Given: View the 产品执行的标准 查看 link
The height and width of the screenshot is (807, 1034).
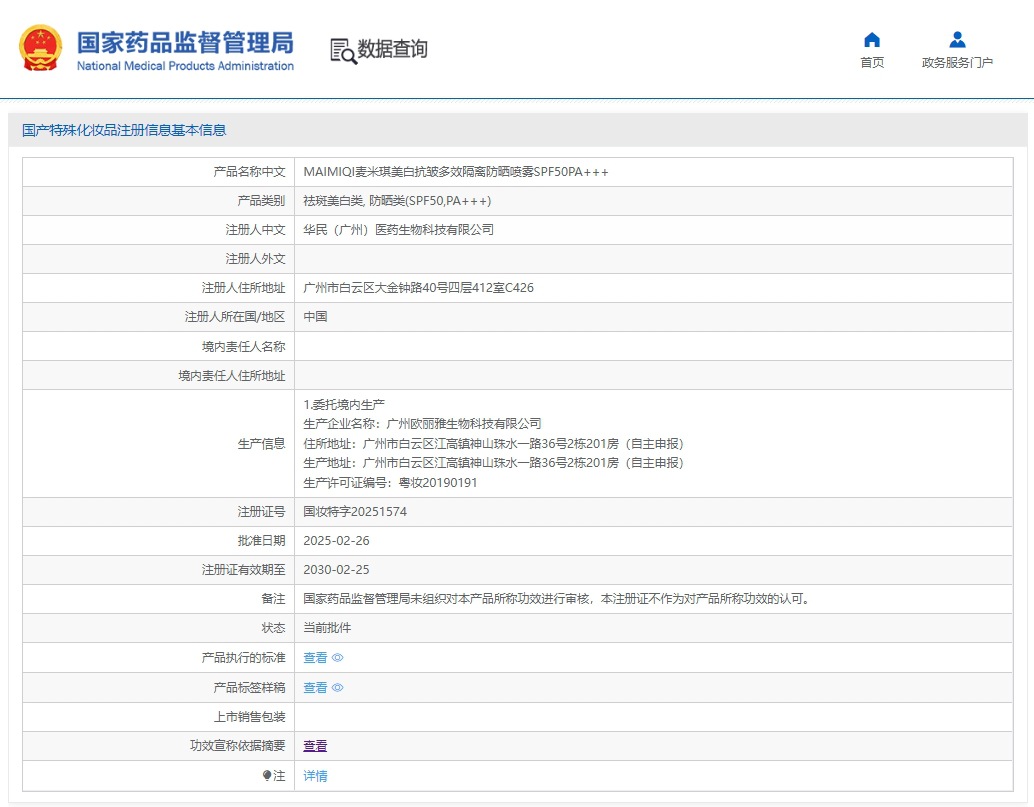Looking at the screenshot, I should click(315, 658).
